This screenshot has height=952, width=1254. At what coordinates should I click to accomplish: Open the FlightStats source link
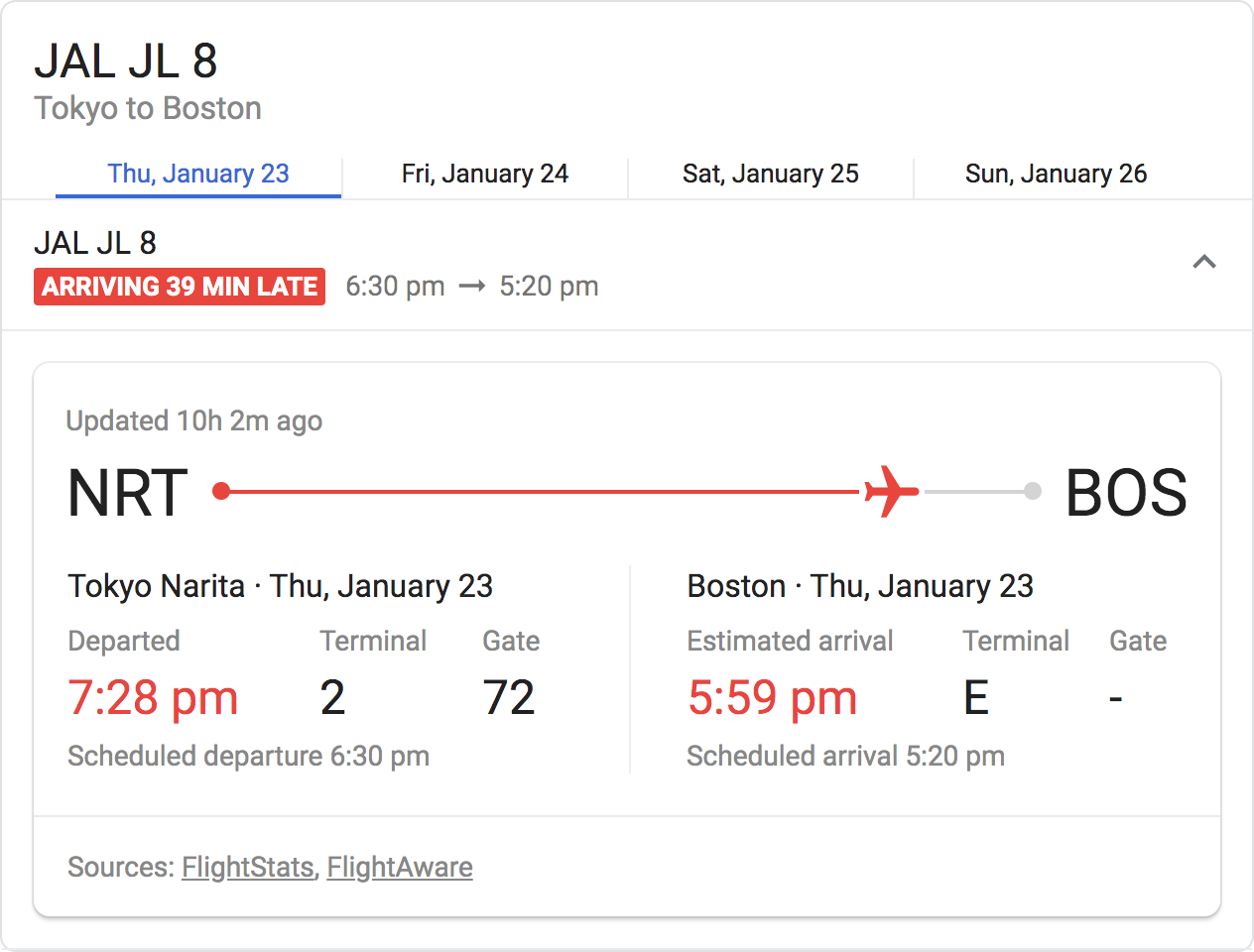coord(248,867)
